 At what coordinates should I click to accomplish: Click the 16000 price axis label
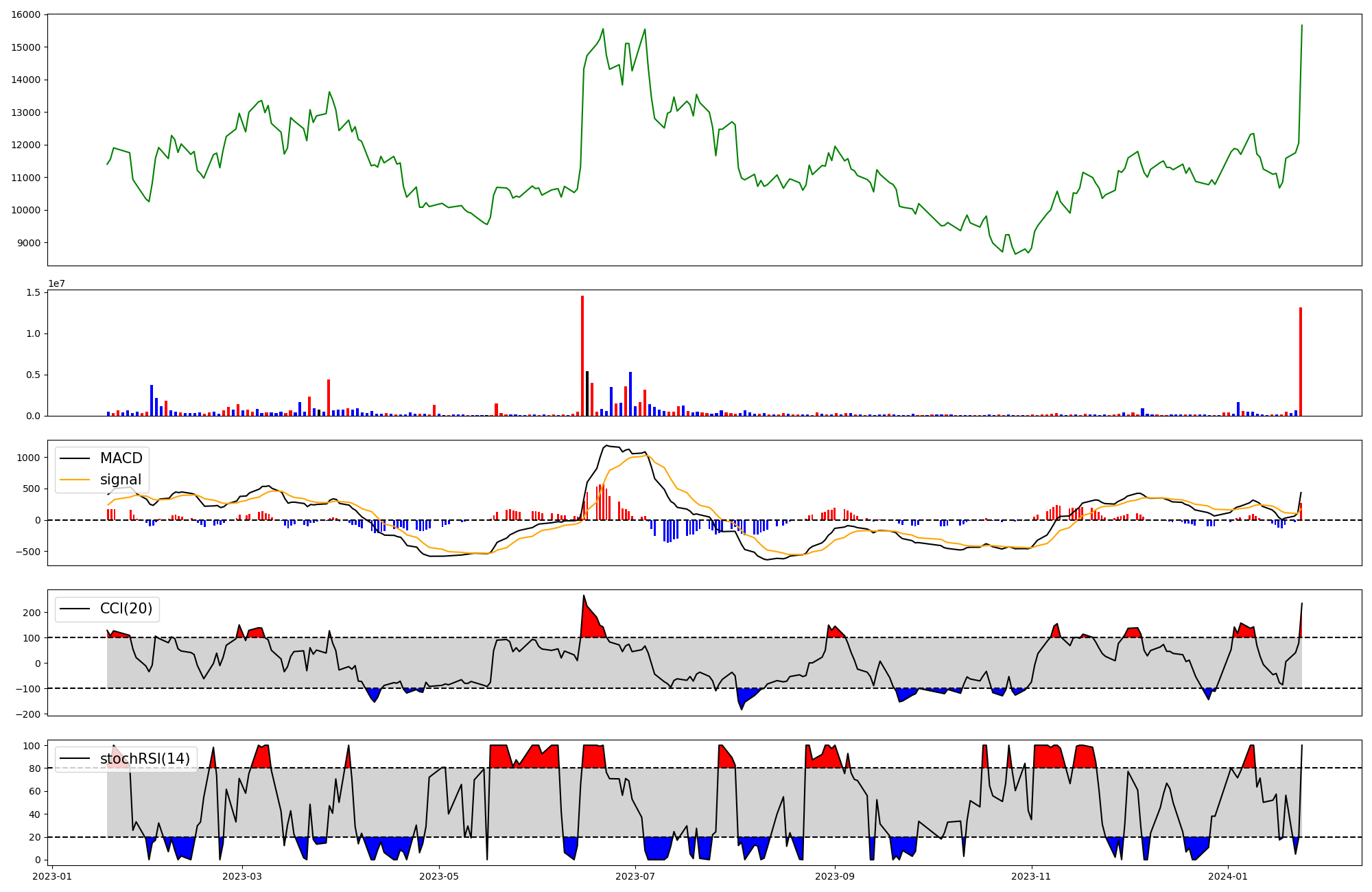tap(25, 14)
